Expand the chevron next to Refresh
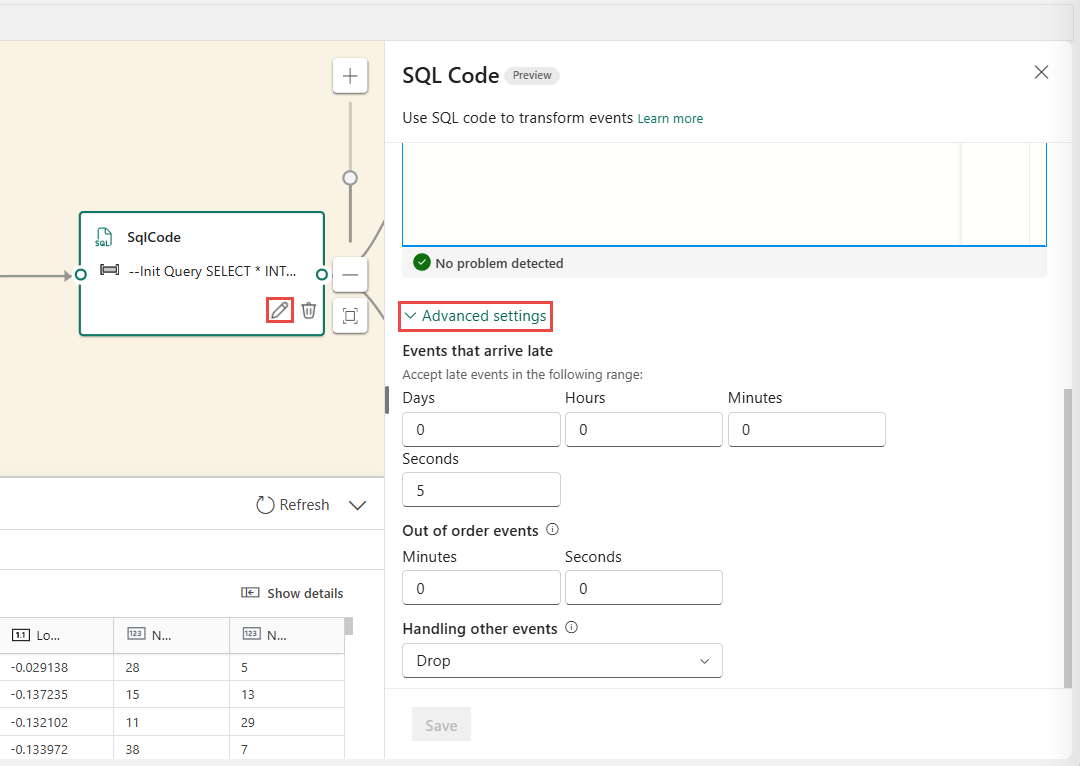The image size is (1080, 766). click(x=357, y=505)
